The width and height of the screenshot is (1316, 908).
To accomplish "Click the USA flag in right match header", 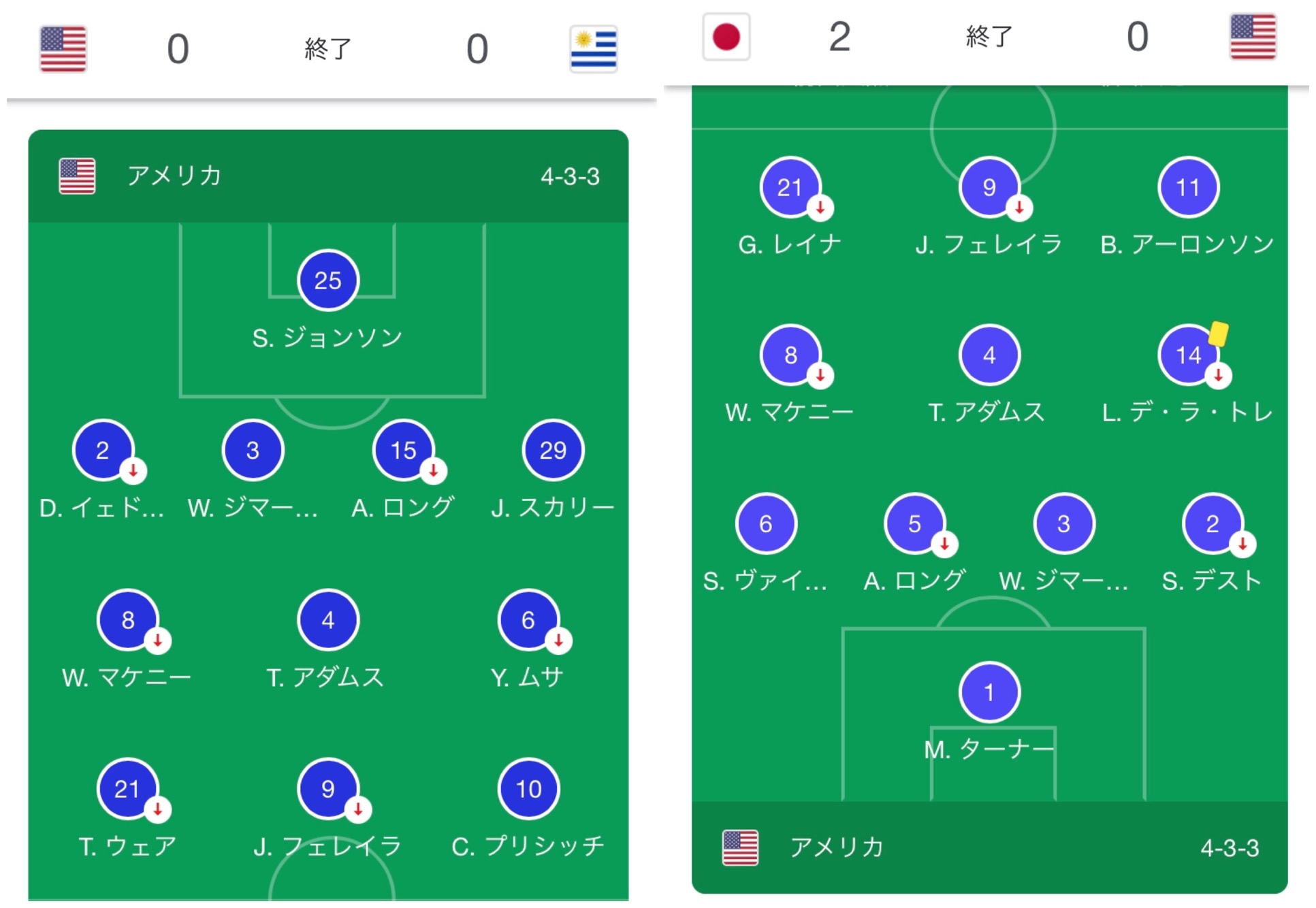I will tap(1253, 36).
